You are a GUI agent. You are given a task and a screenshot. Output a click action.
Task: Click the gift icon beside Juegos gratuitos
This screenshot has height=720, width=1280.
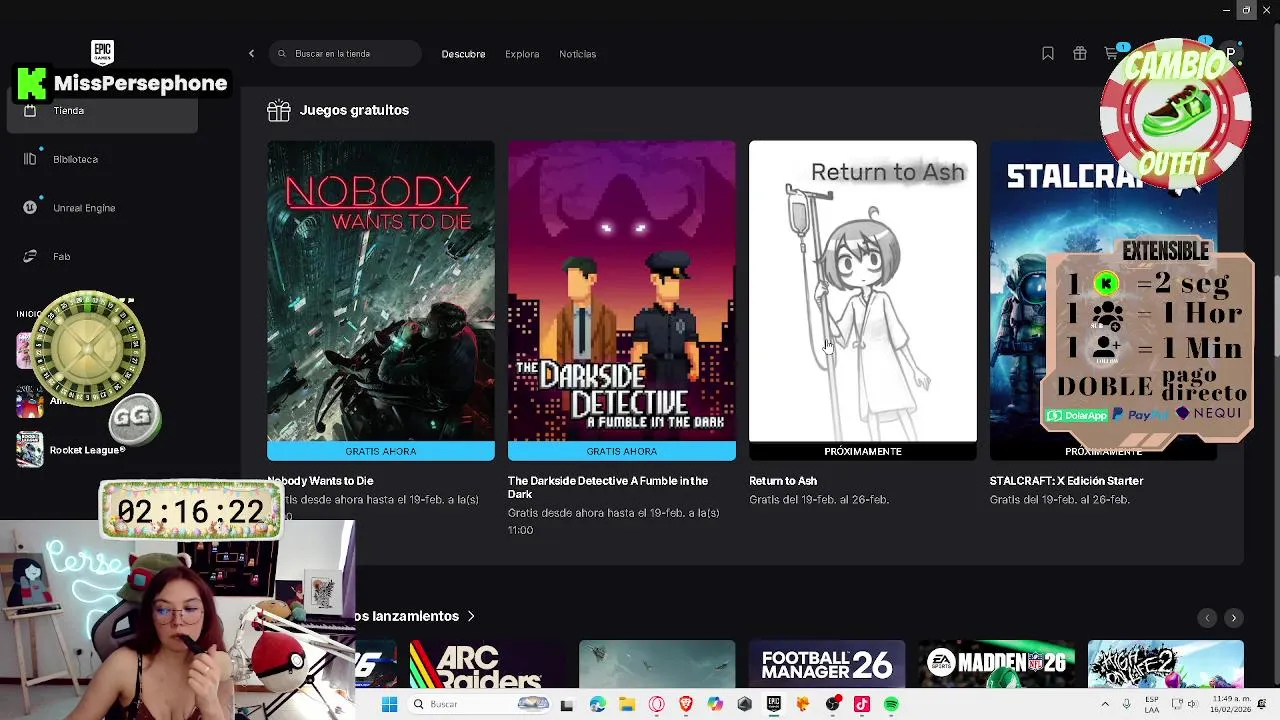pos(279,110)
